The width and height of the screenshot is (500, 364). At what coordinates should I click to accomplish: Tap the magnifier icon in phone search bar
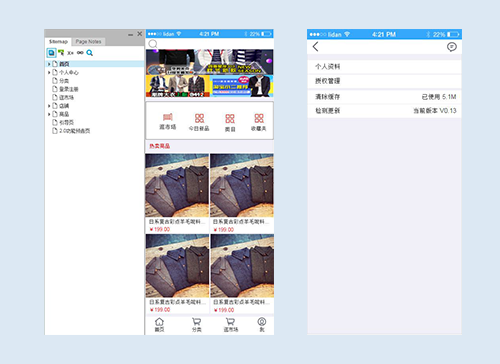click(x=153, y=44)
